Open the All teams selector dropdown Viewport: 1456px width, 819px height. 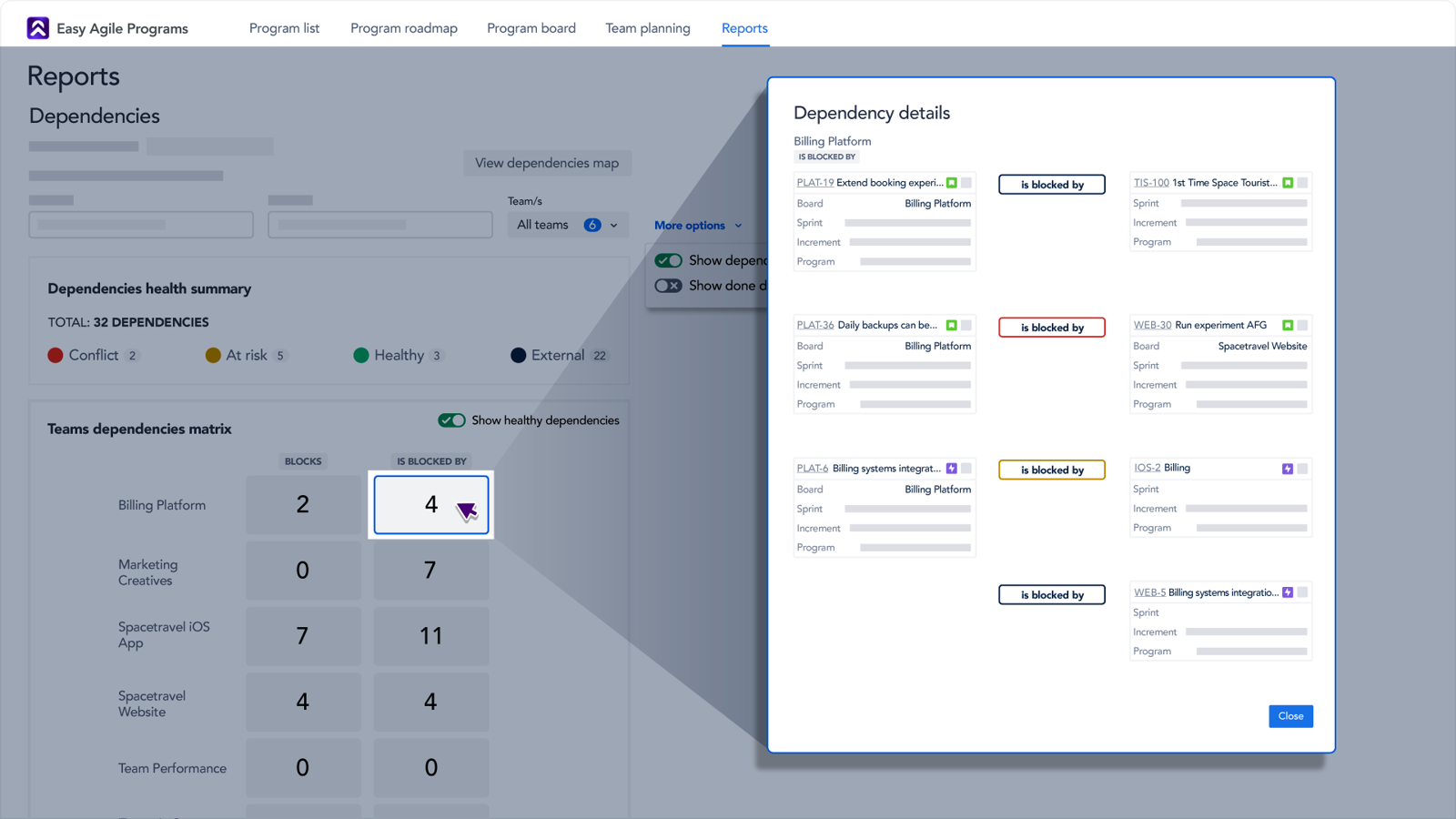[x=567, y=224]
